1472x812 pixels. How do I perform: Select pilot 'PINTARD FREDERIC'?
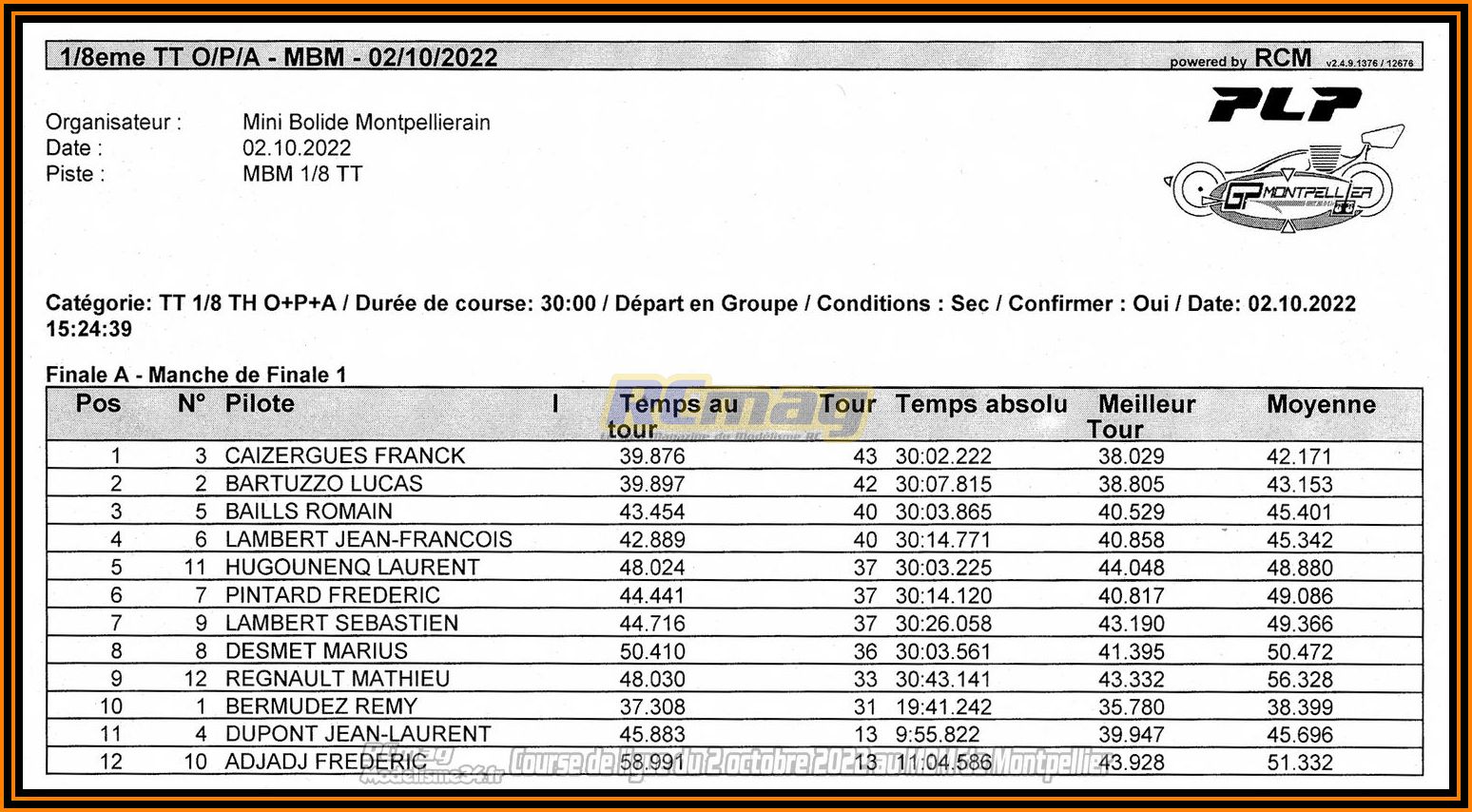pyautogui.click(x=333, y=595)
